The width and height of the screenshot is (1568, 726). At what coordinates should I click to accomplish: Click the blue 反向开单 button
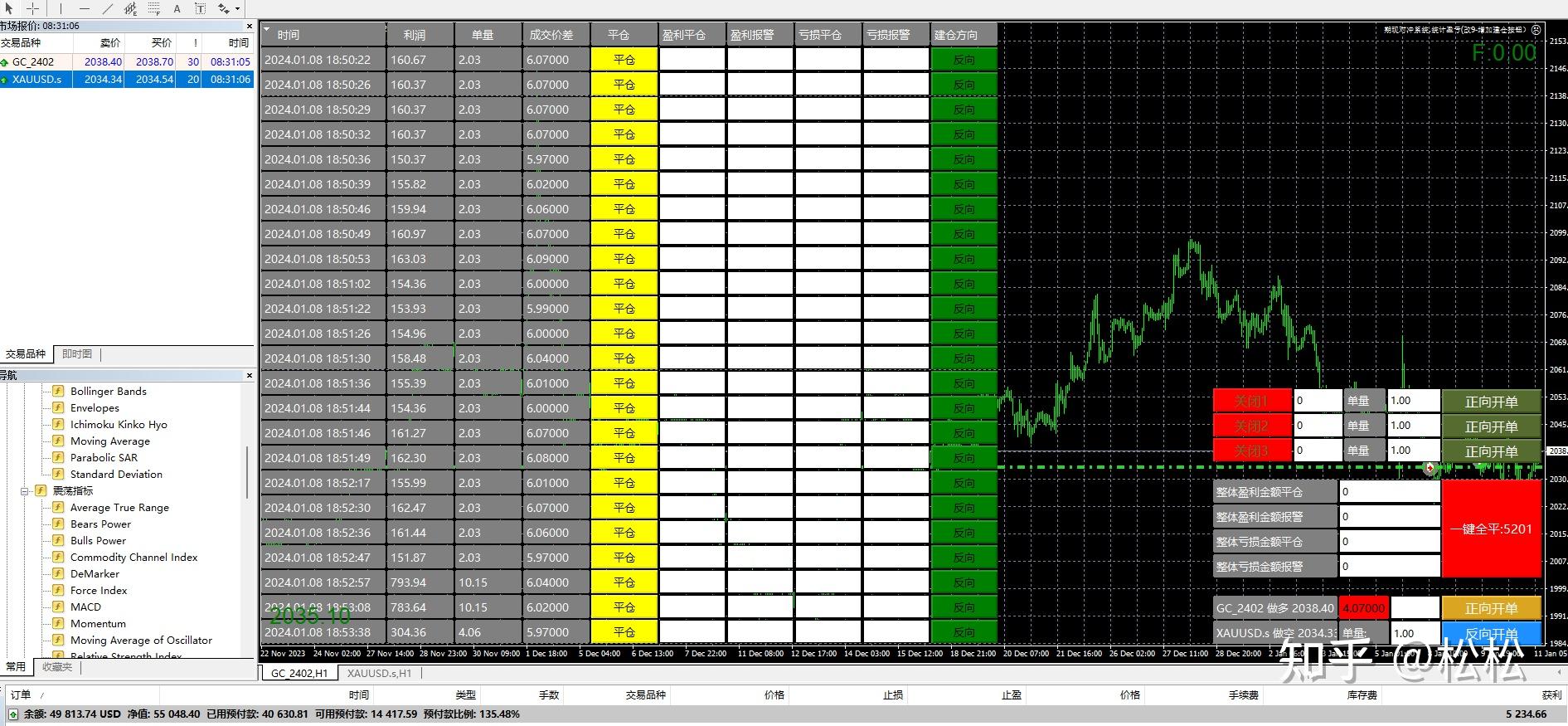1490,634
